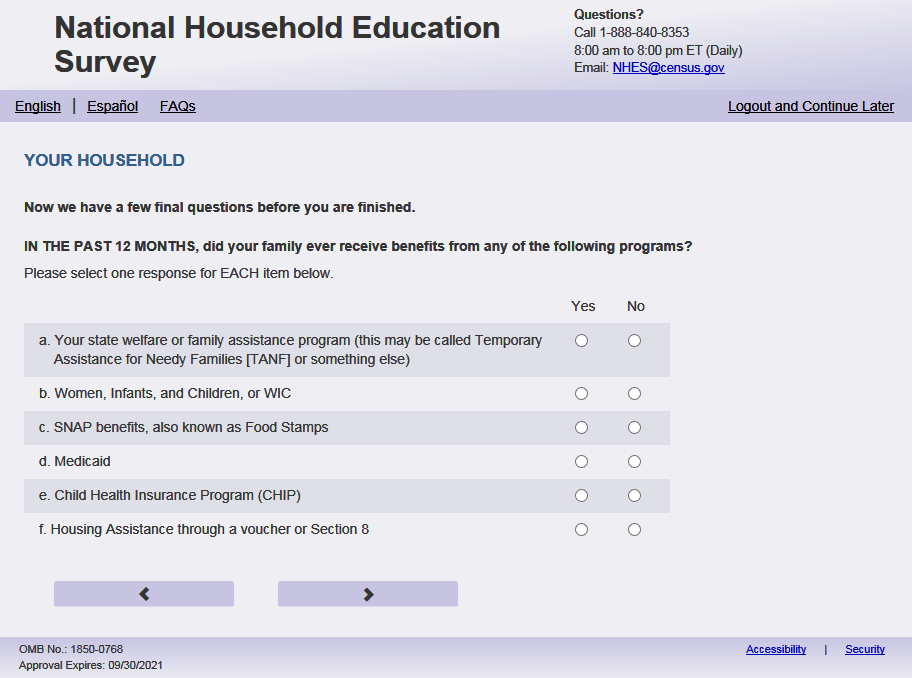Choose Yes for Women, Infants, and Children
Image resolution: width=912 pixels, height=678 pixels.
[582, 394]
